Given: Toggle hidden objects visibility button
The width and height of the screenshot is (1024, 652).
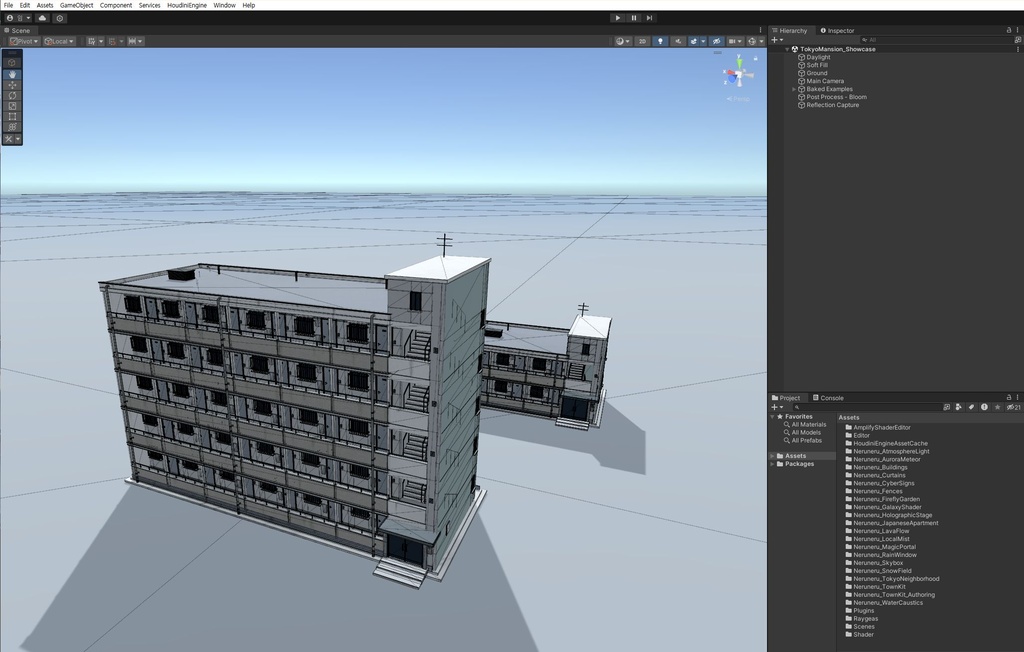Looking at the screenshot, I should coord(716,41).
